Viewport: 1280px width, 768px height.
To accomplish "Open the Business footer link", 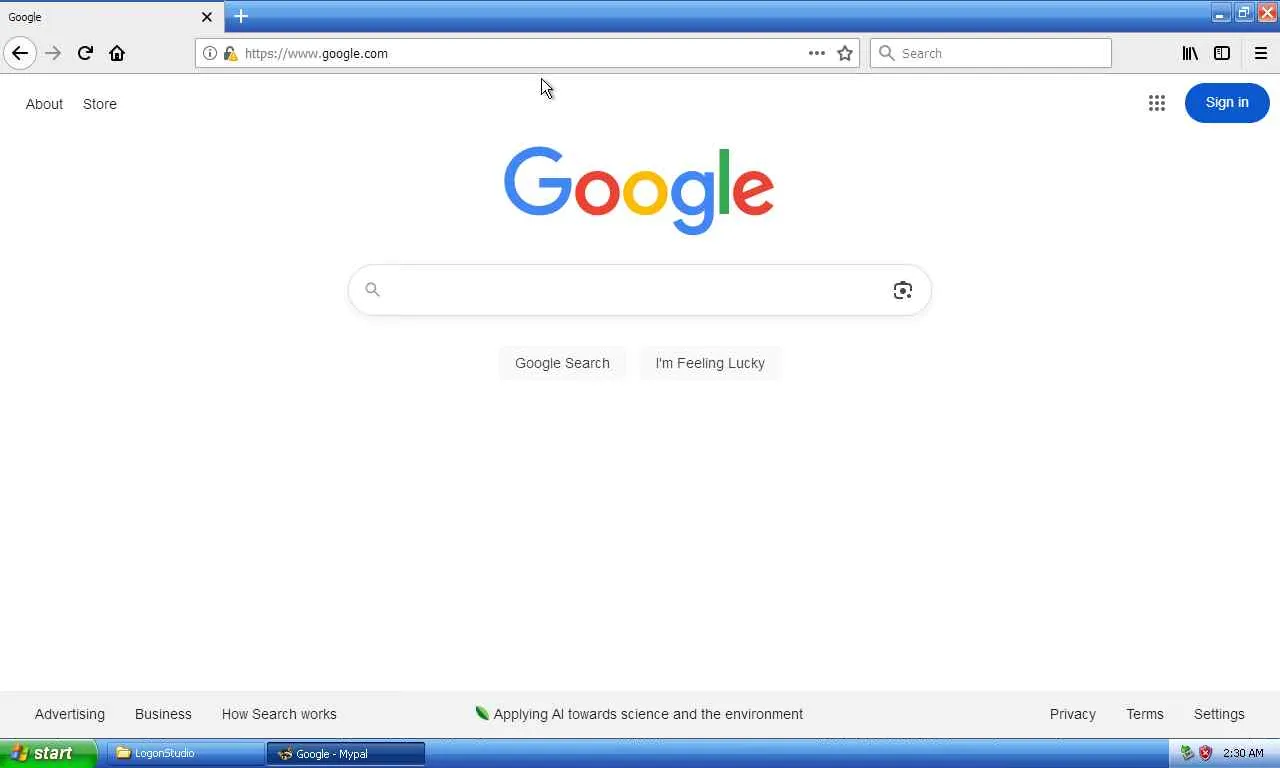I will coord(163,714).
